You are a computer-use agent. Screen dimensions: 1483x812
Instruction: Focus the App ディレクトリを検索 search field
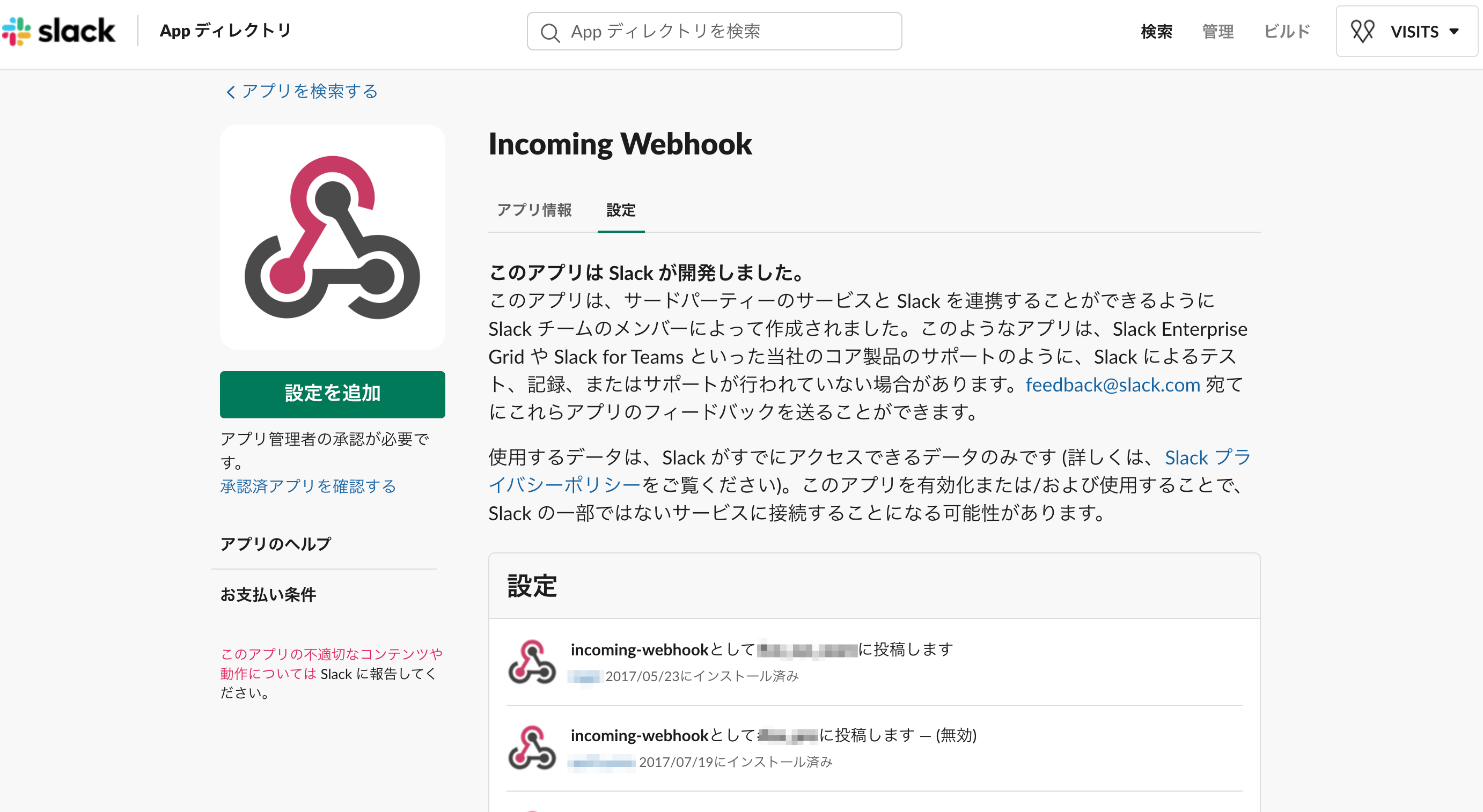[x=714, y=31]
